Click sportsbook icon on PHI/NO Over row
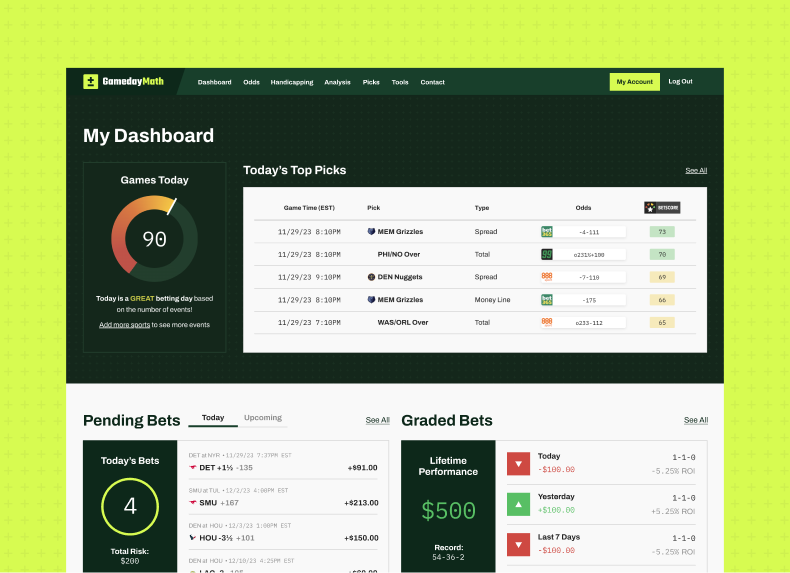 547,254
